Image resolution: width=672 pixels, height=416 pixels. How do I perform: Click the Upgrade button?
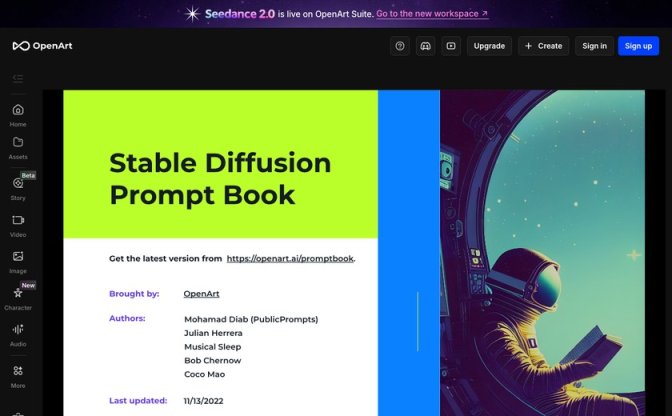tap(489, 46)
